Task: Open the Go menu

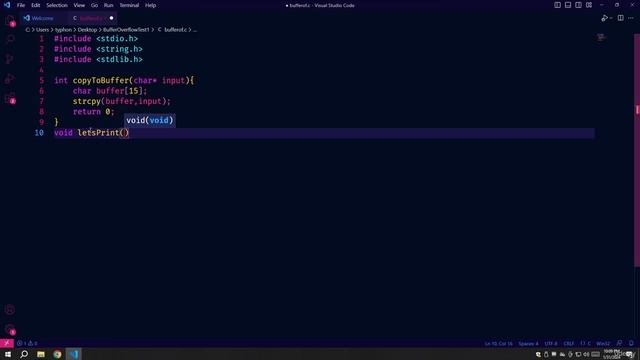Action: click(94, 5)
